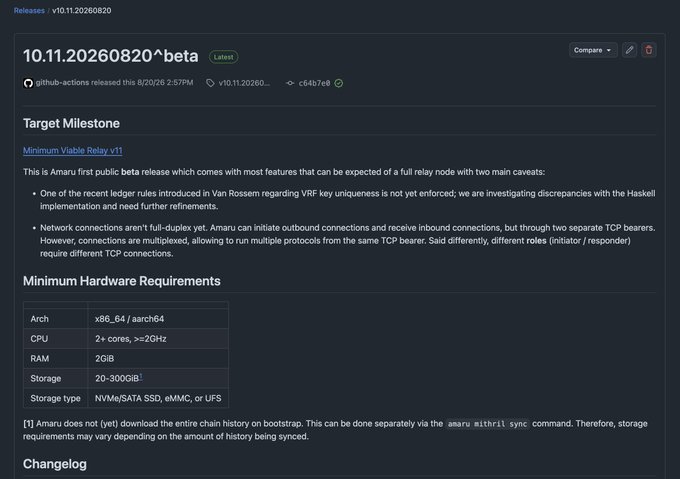Open commit c64b7e0
This screenshot has width=680, height=479.
coord(314,83)
